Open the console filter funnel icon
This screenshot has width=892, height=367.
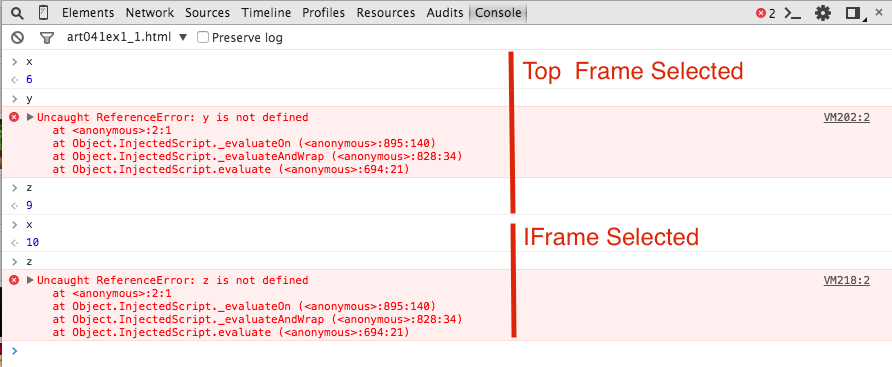47,38
